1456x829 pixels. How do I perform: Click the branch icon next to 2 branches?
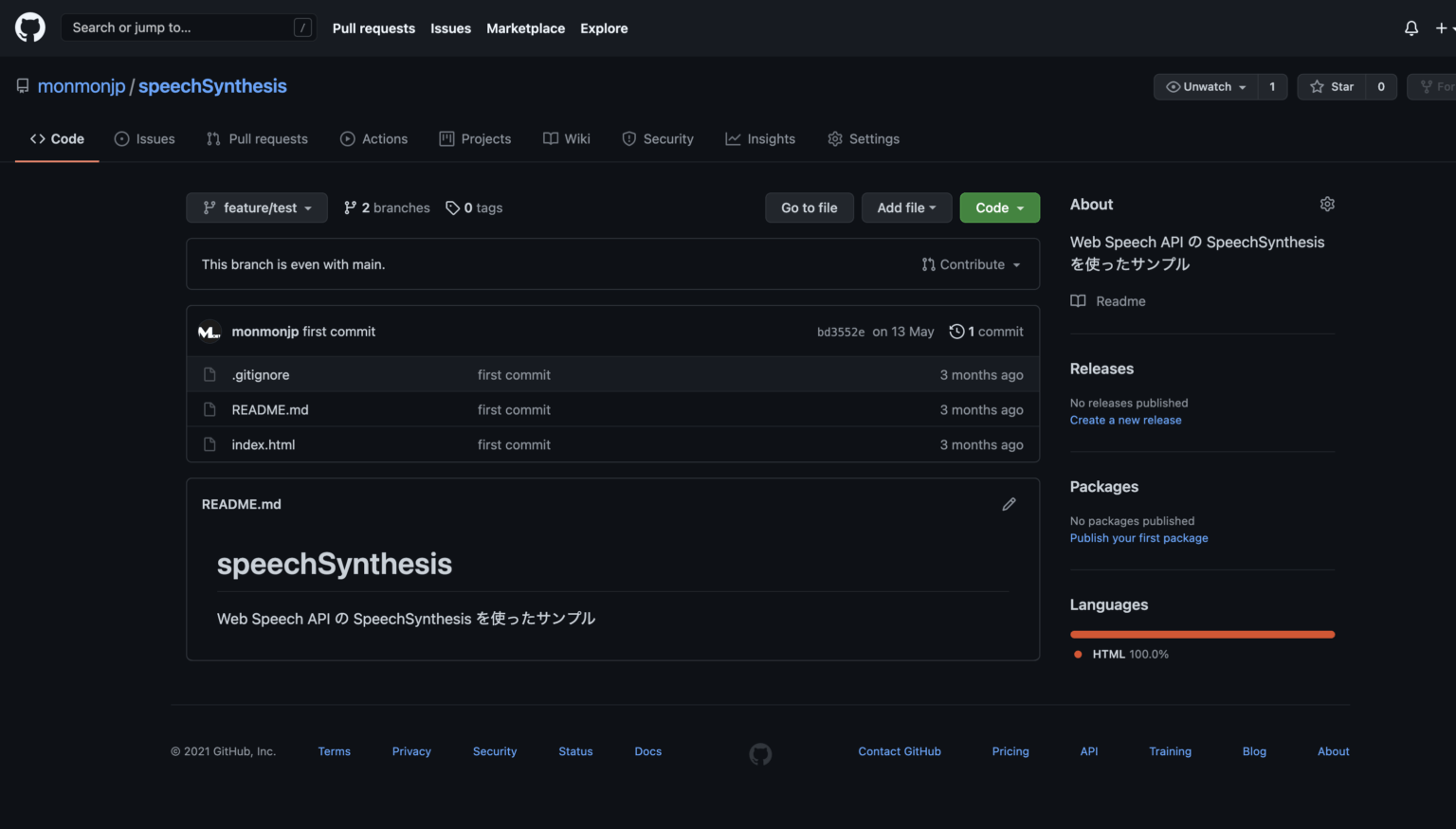point(350,207)
